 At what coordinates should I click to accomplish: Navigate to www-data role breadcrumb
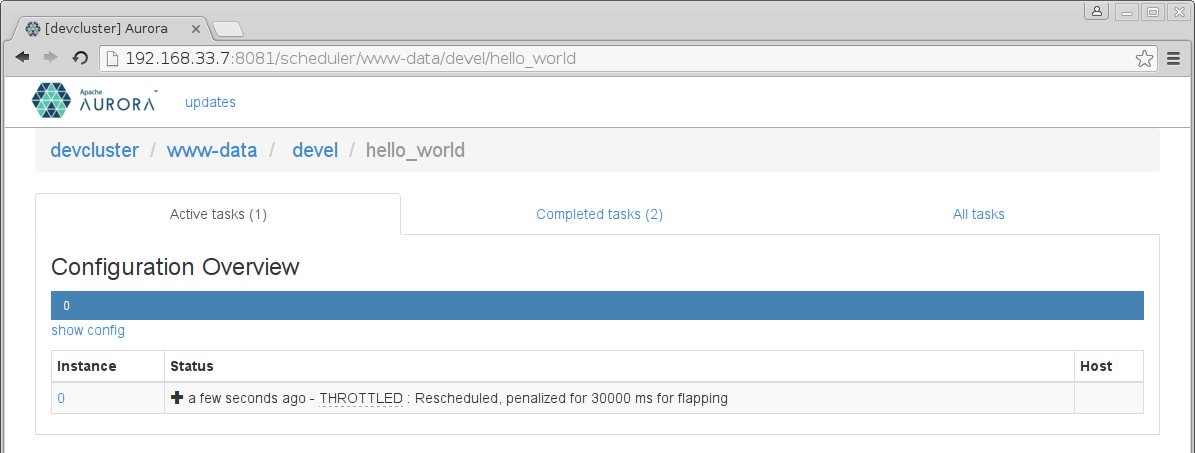pyautogui.click(x=211, y=150)
